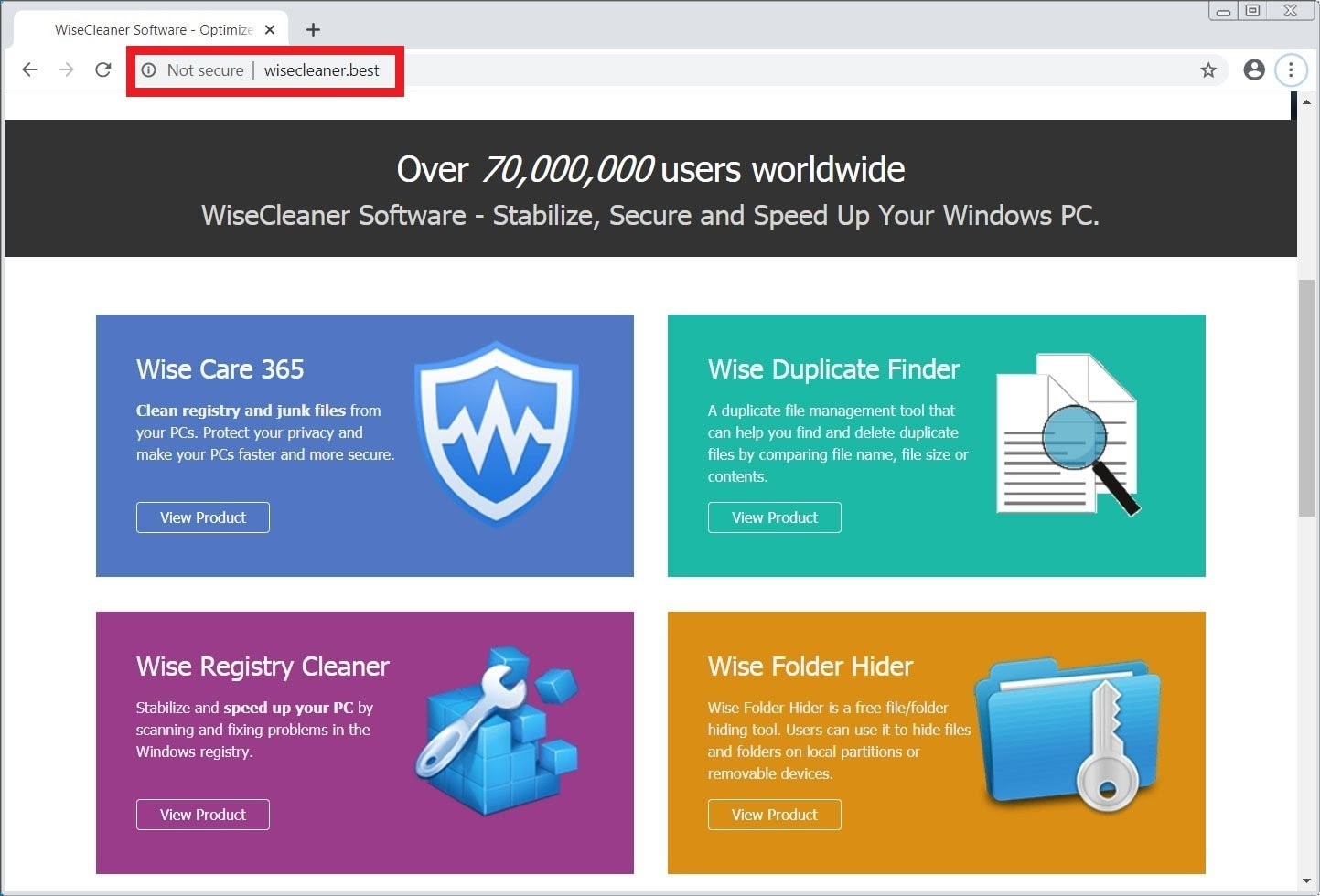Close the WiseCleaner Software tab

click(270, 29)
